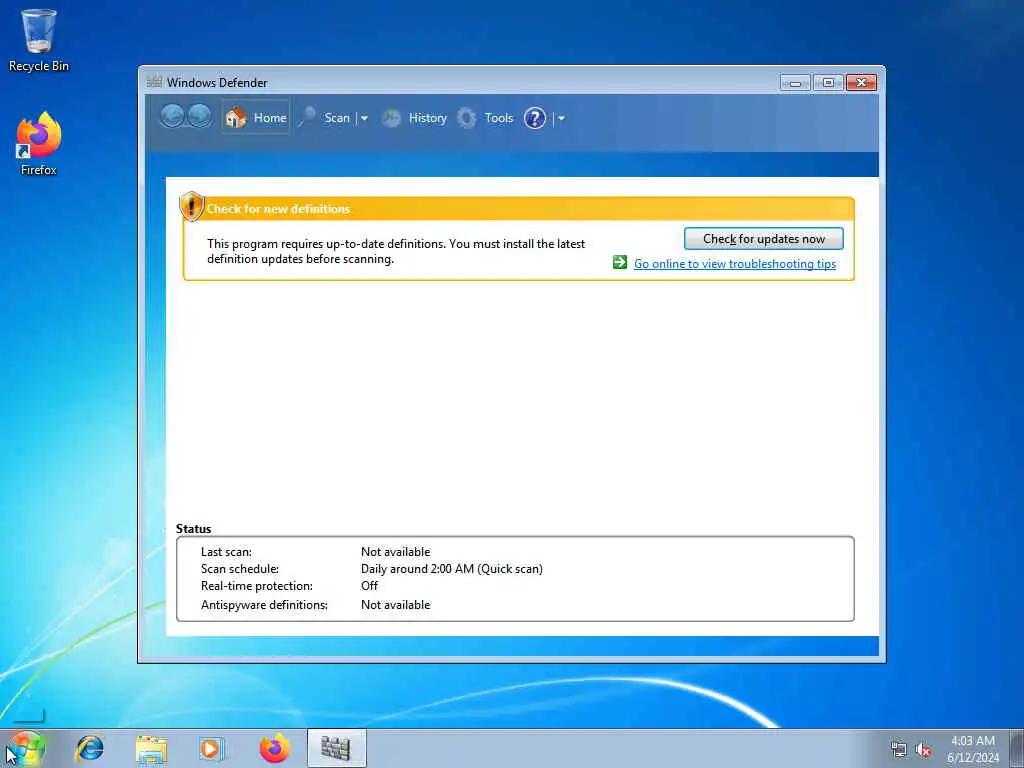Start a scan via Scan label
The width and height of the screenshot is (1024, 768).
(337, 118)
